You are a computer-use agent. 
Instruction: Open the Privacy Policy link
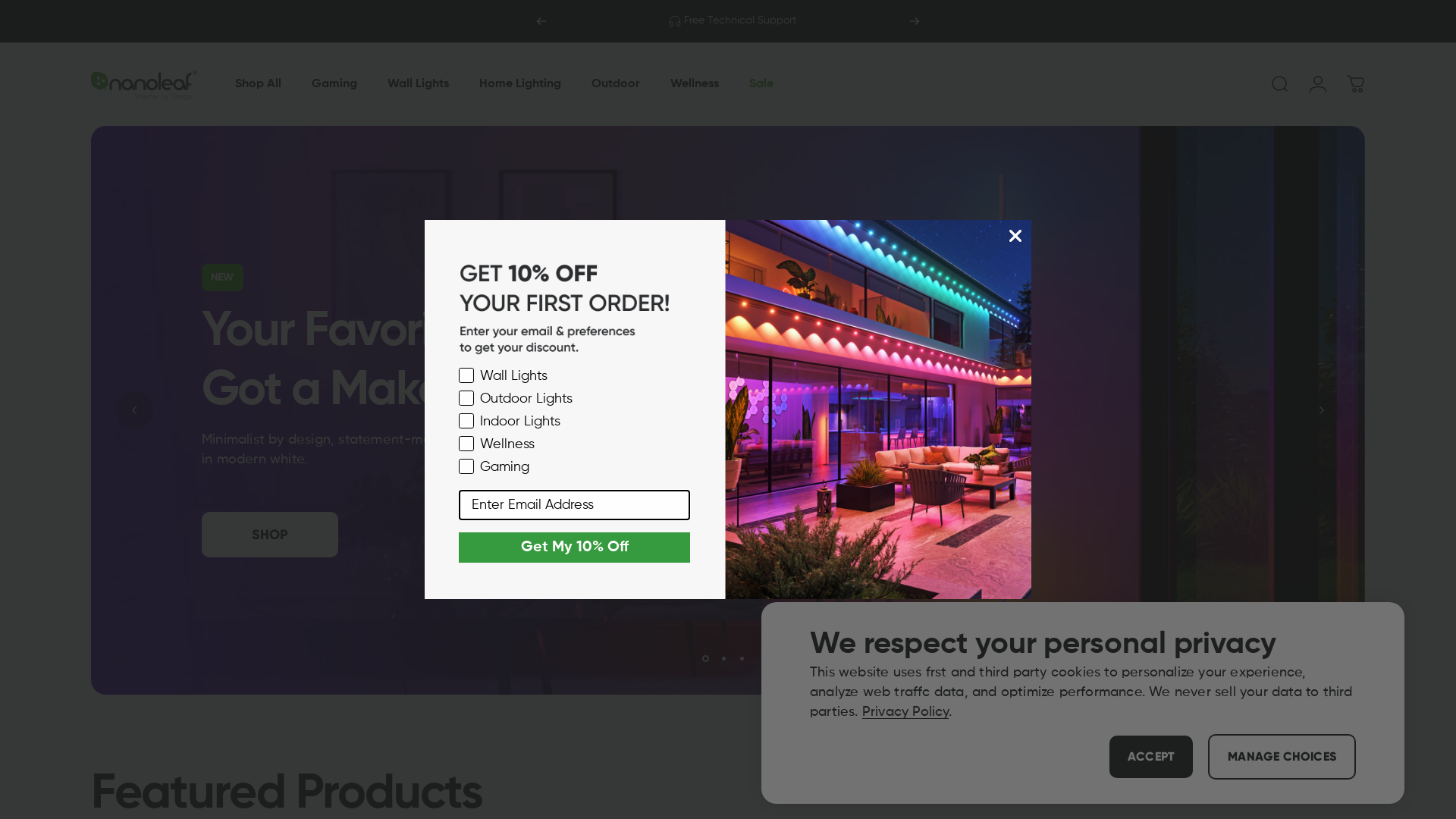[905, 712]
